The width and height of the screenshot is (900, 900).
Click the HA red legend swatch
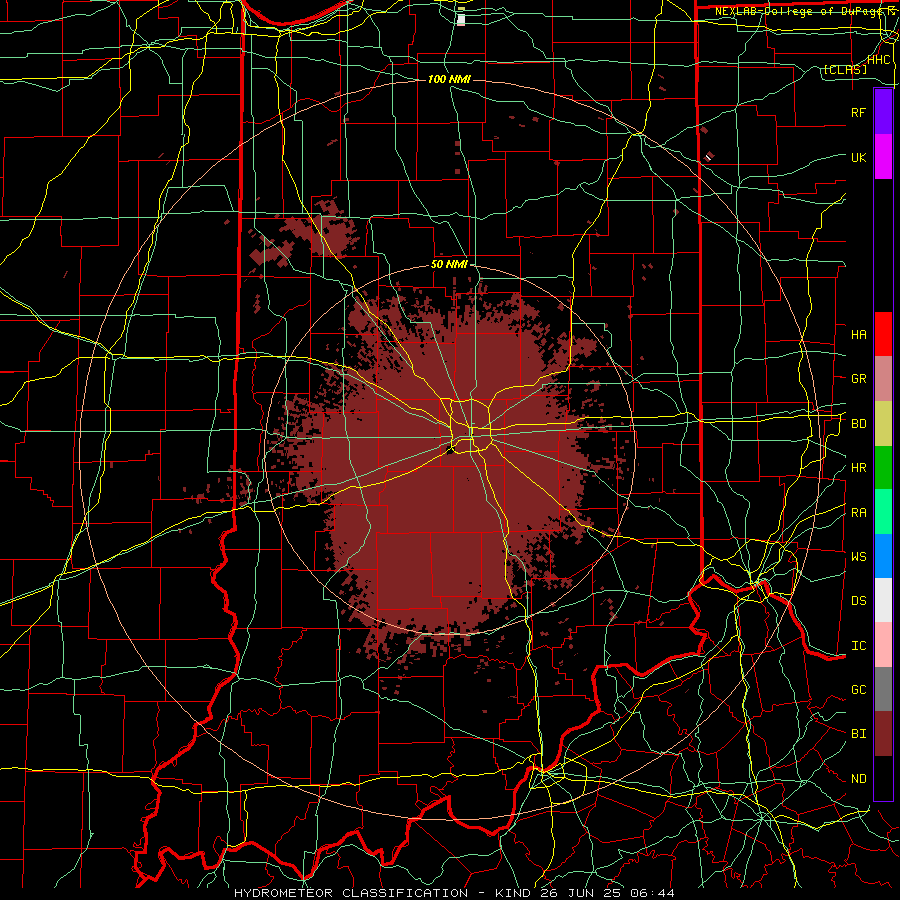tap(883, 334)
